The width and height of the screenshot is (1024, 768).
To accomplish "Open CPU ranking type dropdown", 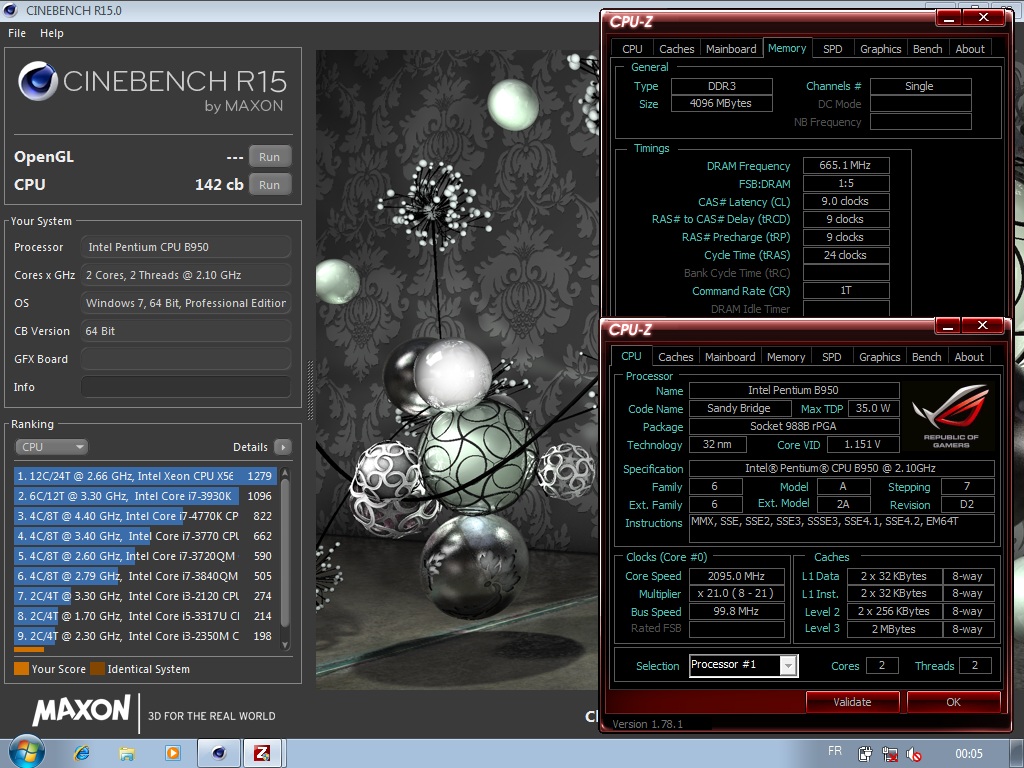I will pos(52,447).
